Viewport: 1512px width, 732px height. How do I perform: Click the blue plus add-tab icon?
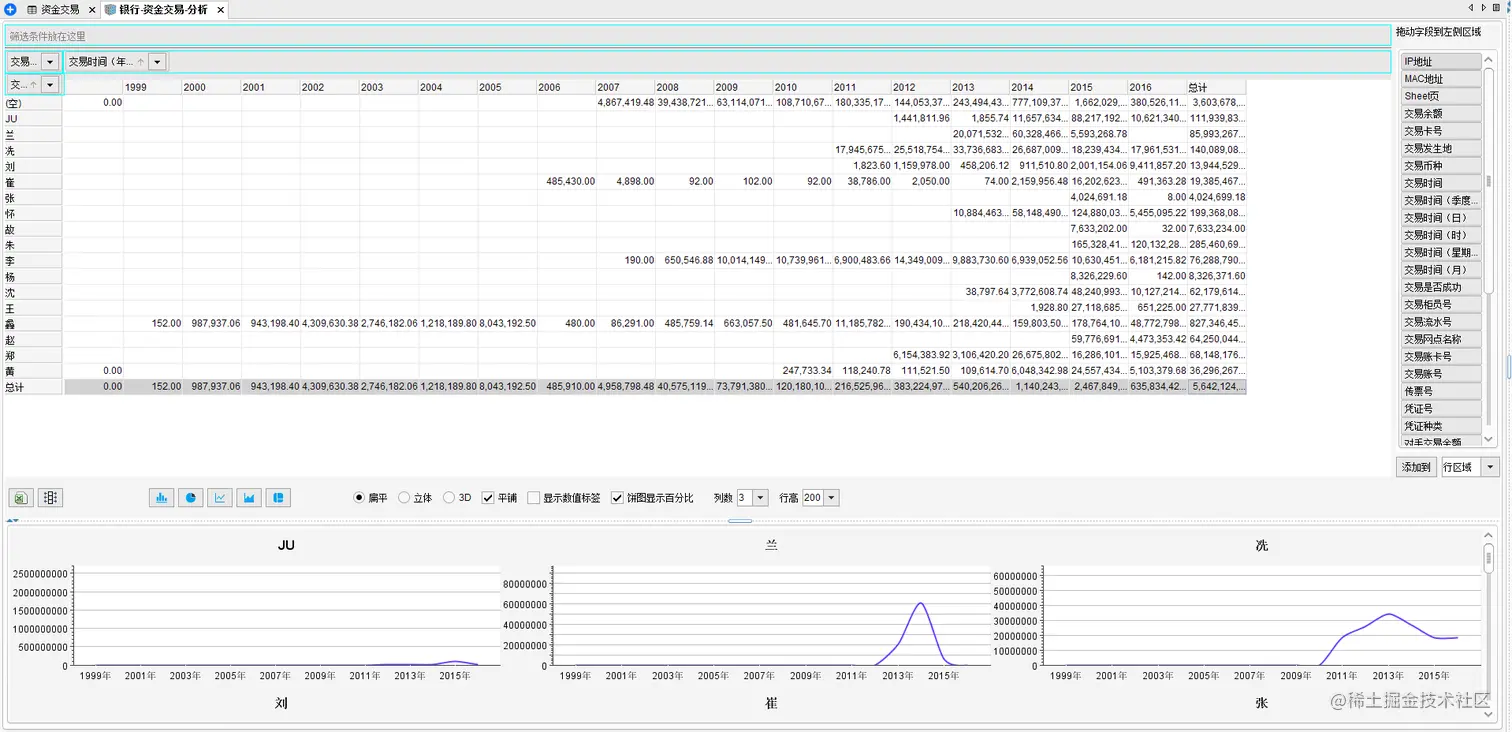[x=10, y=9]
